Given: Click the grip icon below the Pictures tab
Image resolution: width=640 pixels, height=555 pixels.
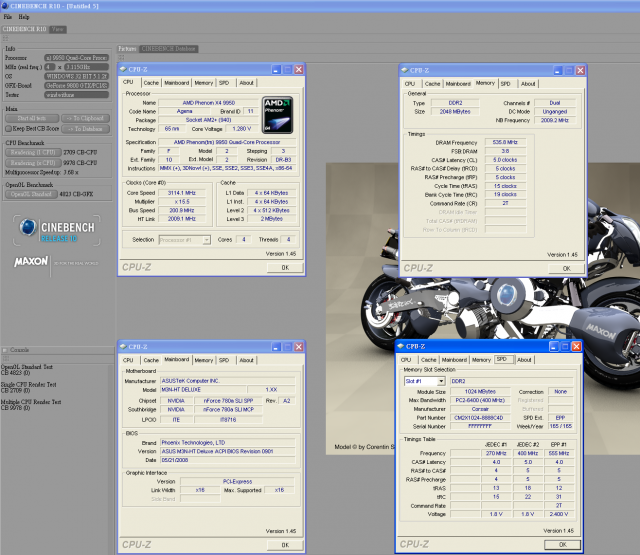Looking at the screenshot, I should point(121,58).
